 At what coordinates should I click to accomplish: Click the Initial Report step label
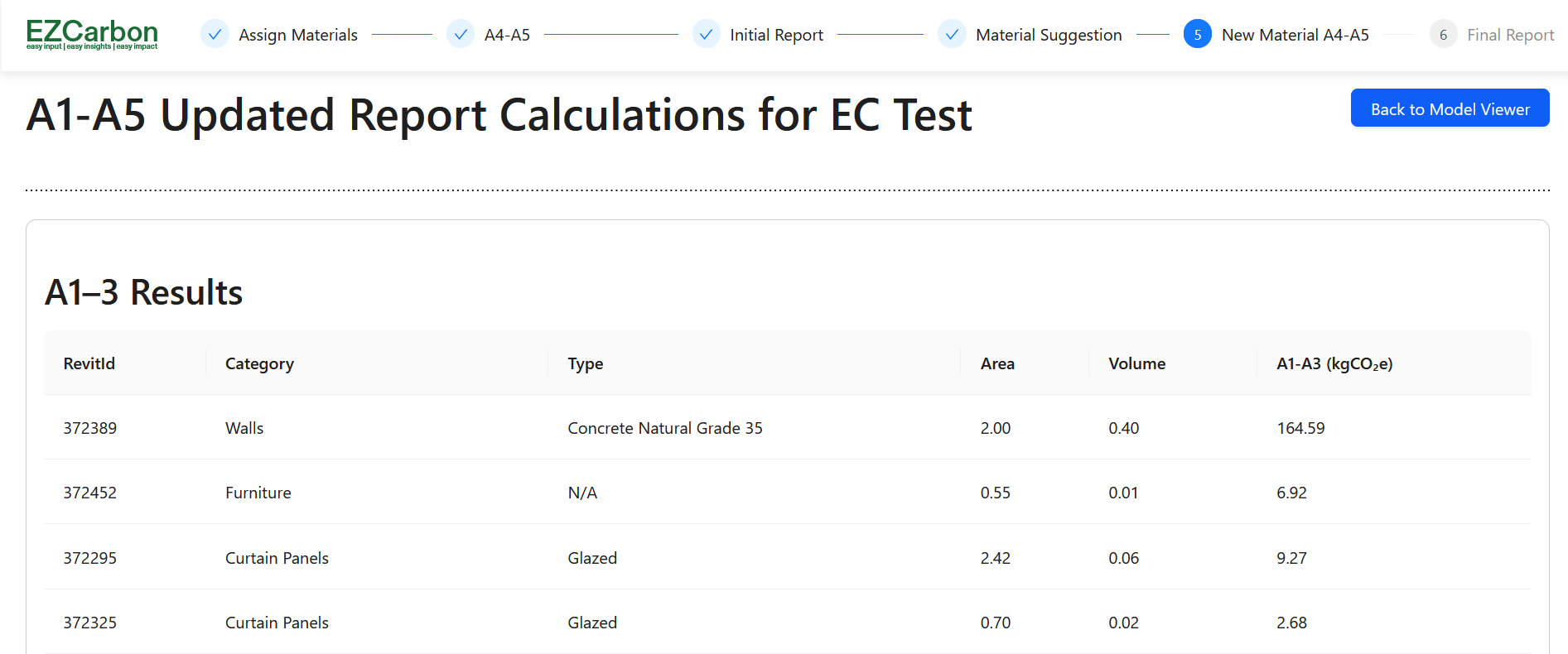[x=776, y=34]
